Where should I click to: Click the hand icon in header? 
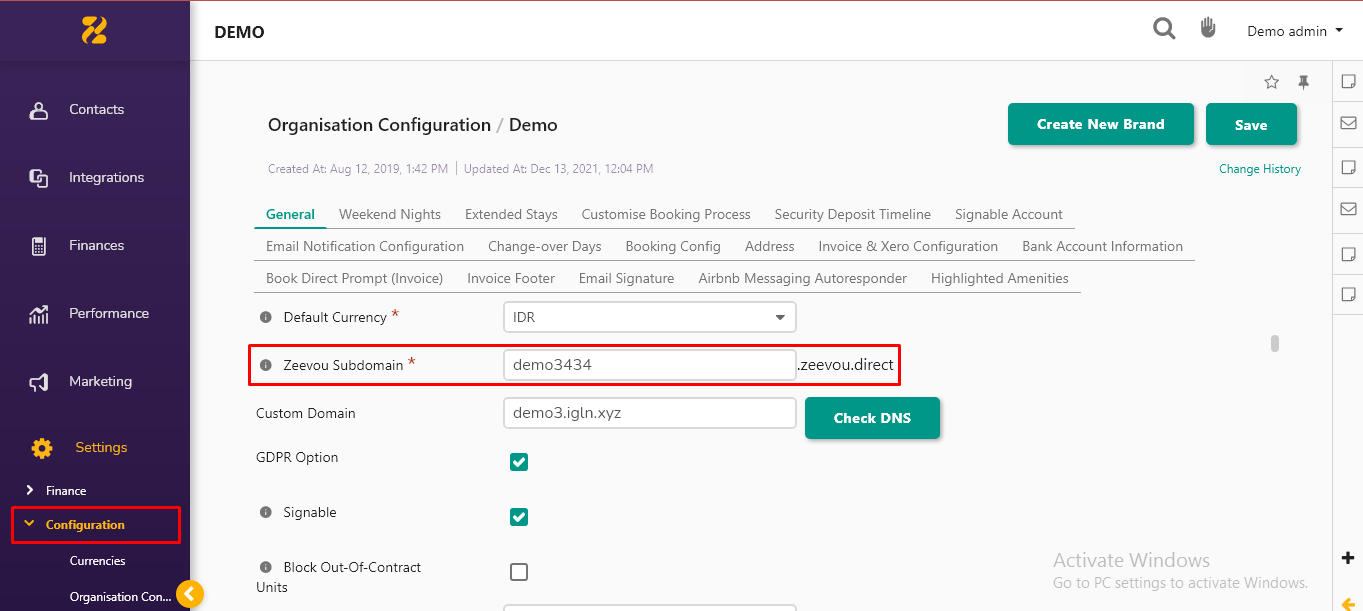click(1208, 28)
